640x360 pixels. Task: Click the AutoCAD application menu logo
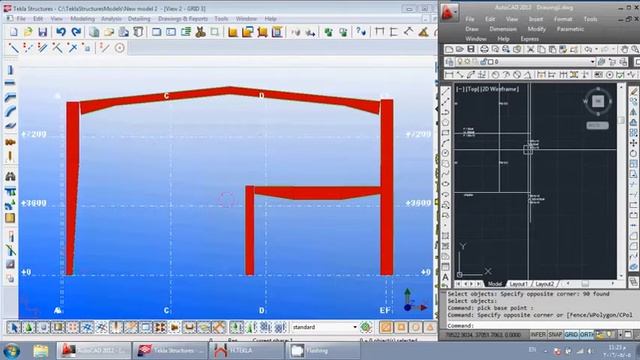pos(449,13)
